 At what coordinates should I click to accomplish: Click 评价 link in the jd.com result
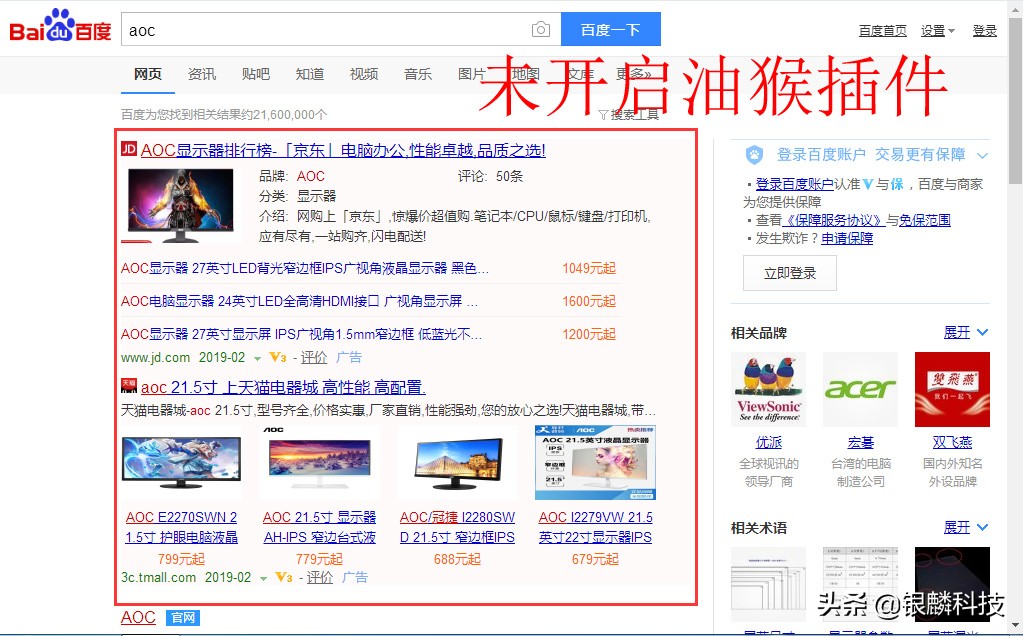pos(314,357)
